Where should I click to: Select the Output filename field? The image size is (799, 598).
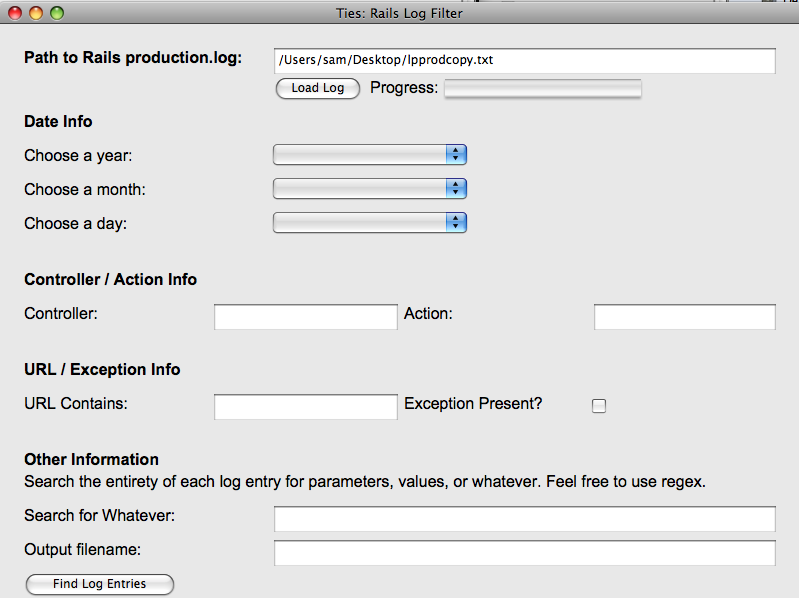pos(524,553)
